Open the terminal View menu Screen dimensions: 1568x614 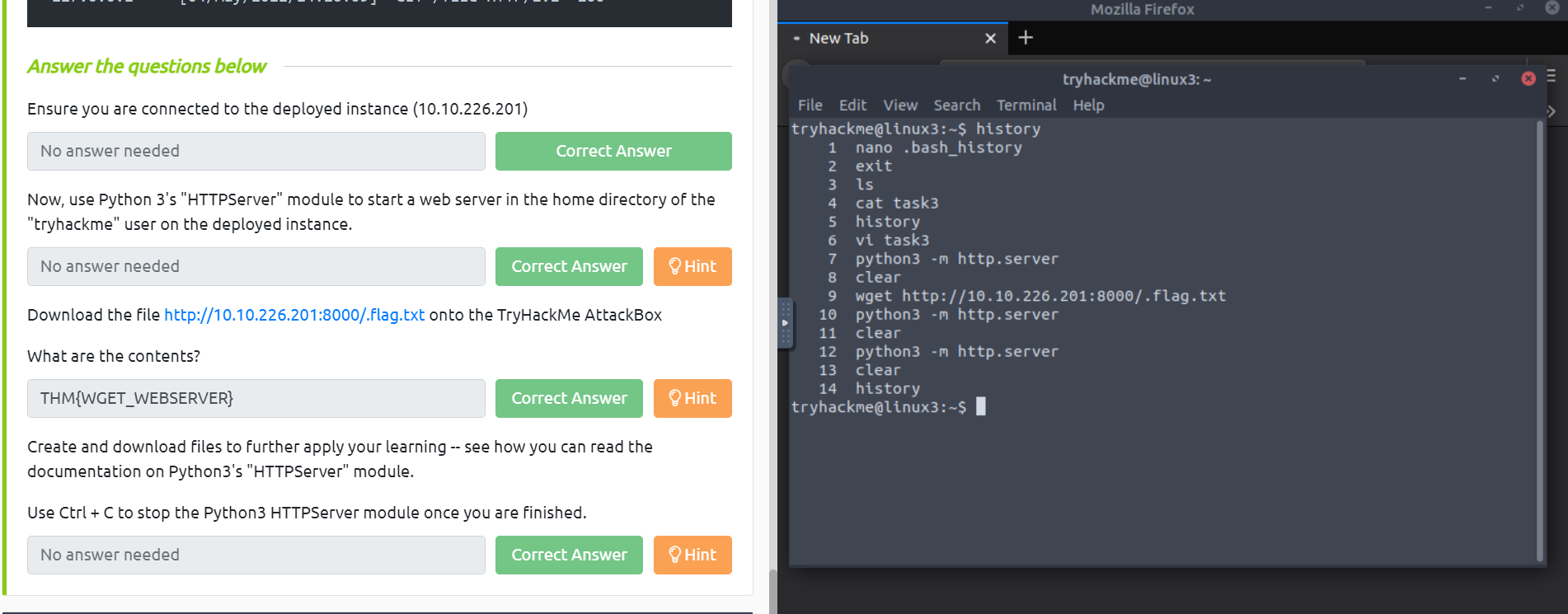pyautogui.click(x=900, y=105)
